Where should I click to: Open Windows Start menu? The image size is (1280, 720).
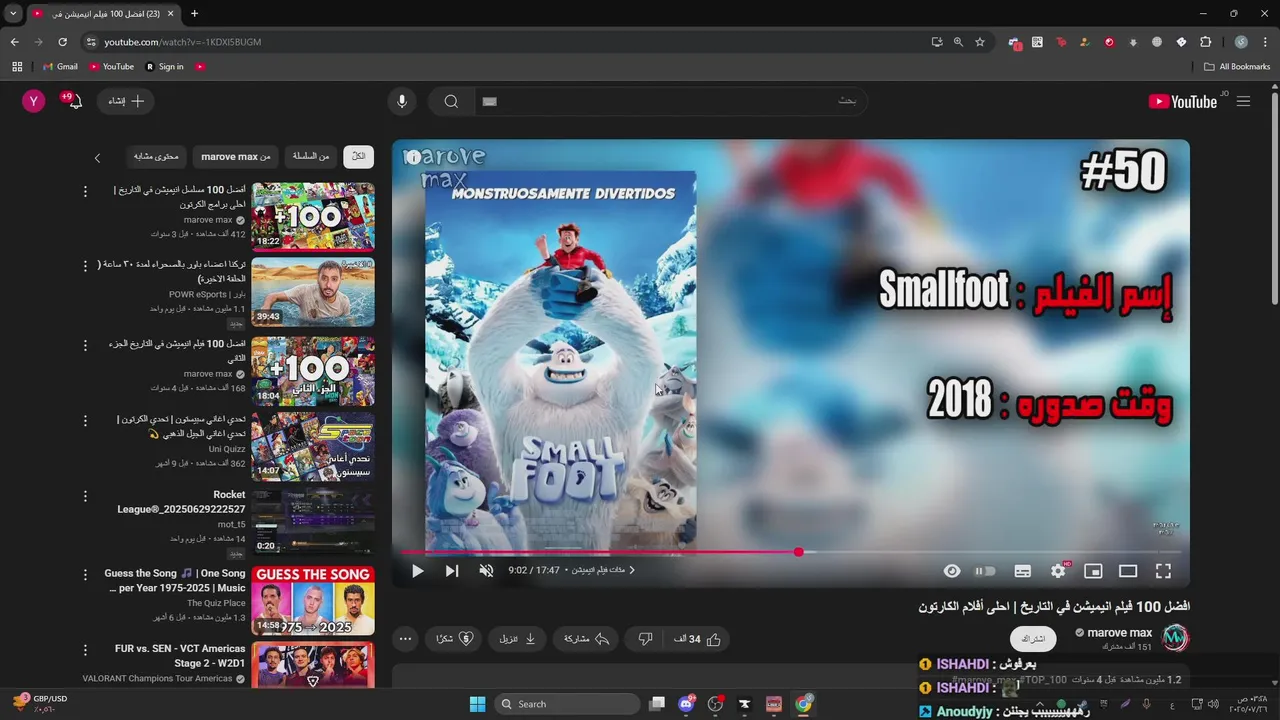[x=477, y=704]
